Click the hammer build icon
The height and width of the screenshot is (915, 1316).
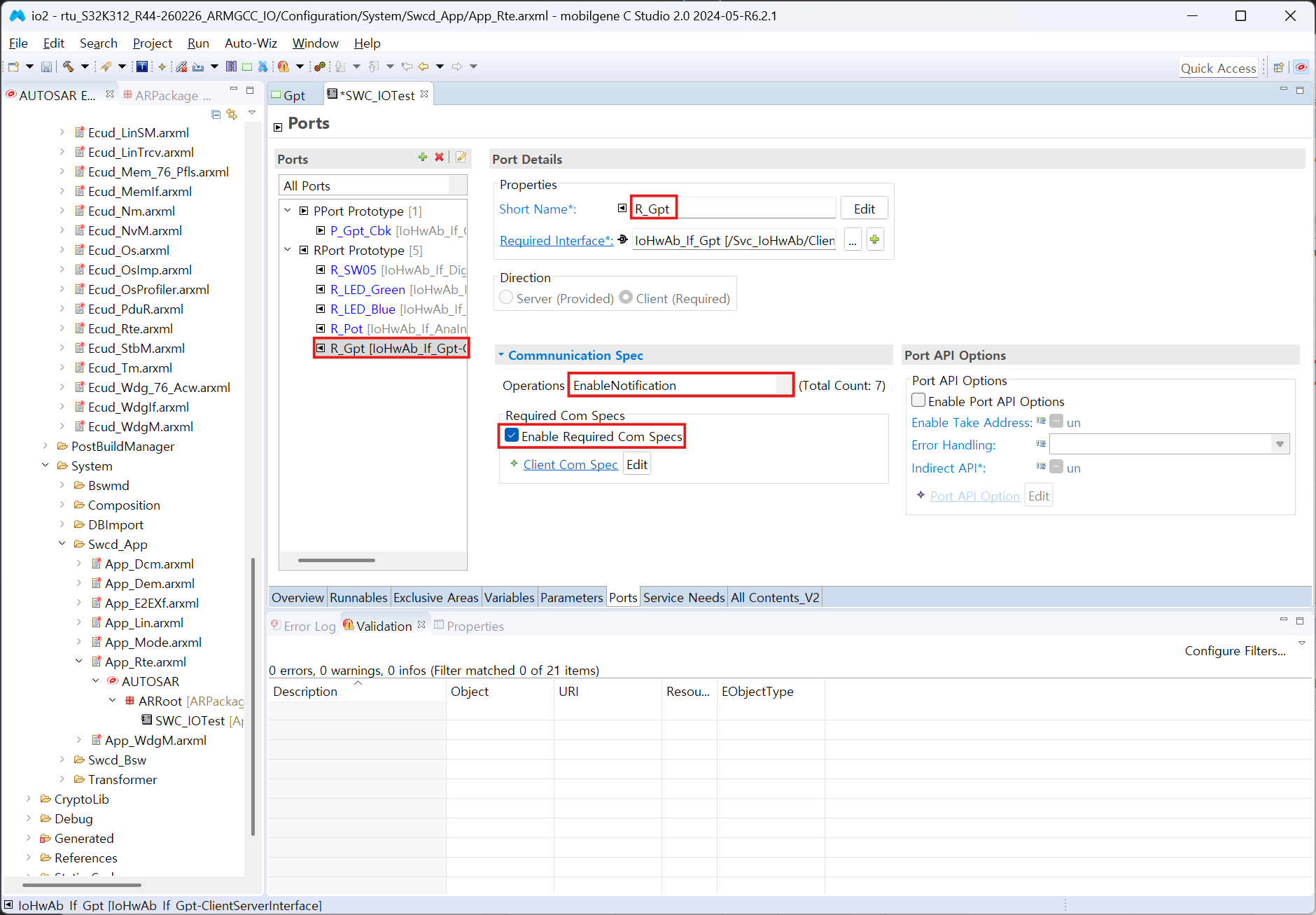click(x=69, y=67)
